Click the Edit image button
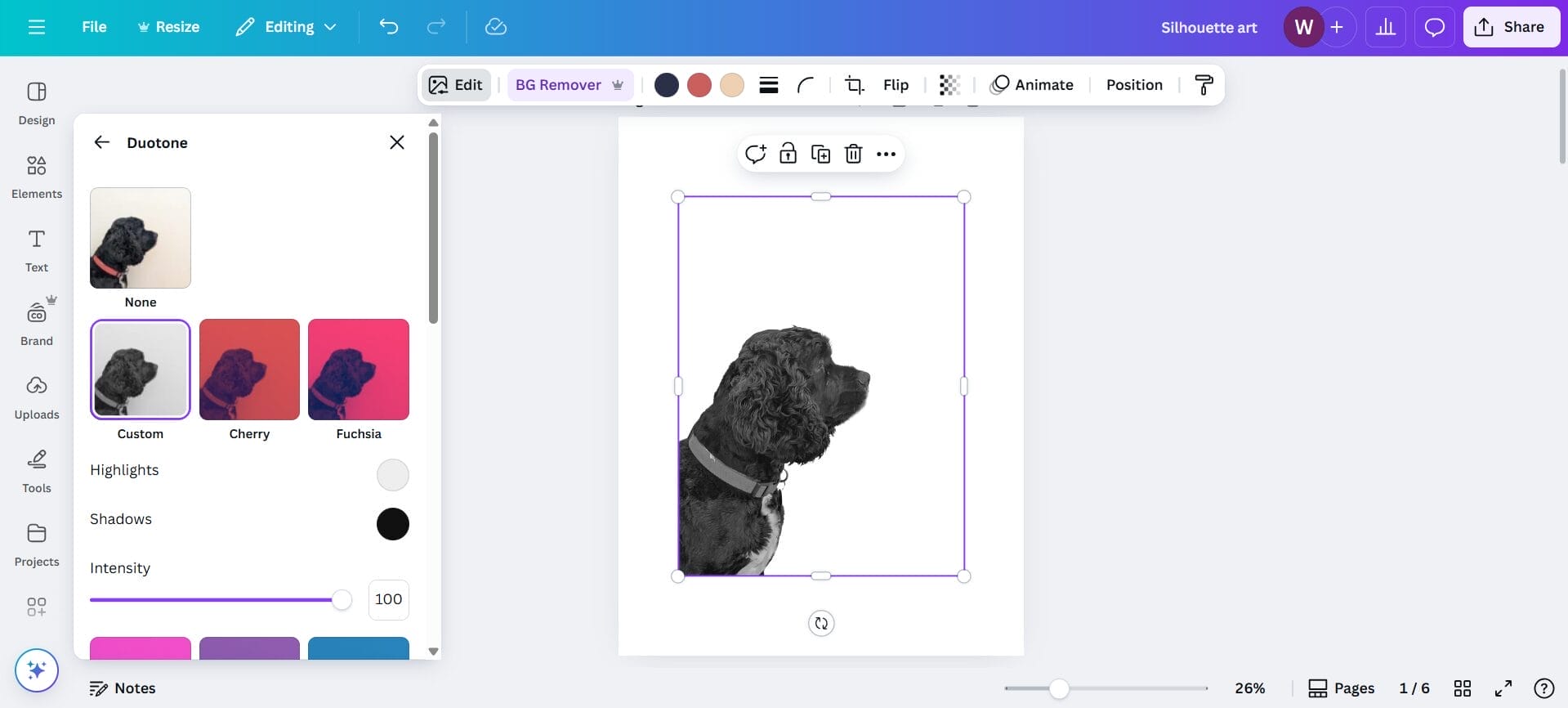The width and height of the screenshot is (1568, 708). [x=456, y=85]
